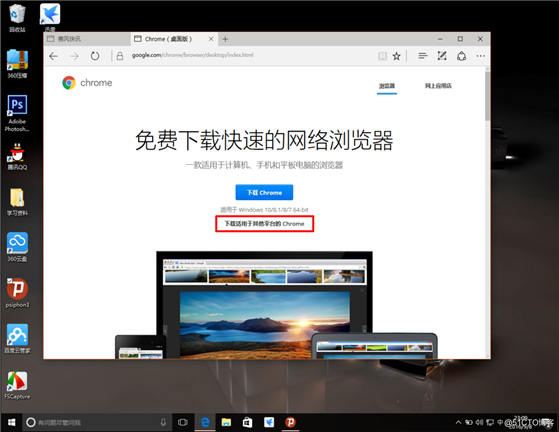Open the Hub three-line icon

423,56
